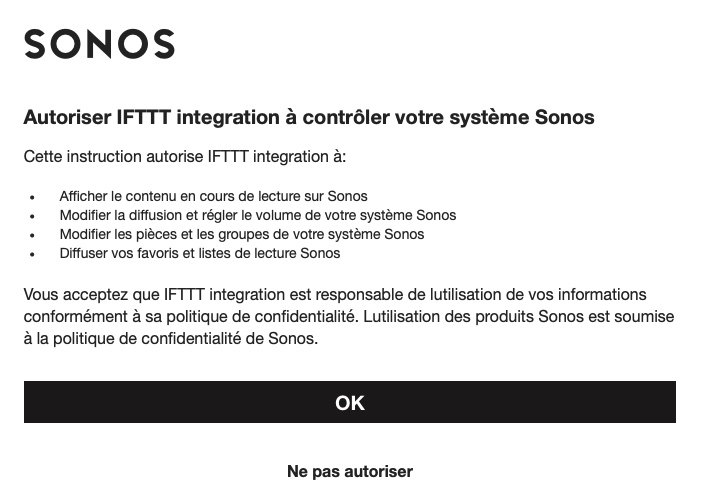Confirm authorization with the OK button
Image resolution: width=701 pixels, height=502 pixels.
pyautogui.click(x=350, y=402)
